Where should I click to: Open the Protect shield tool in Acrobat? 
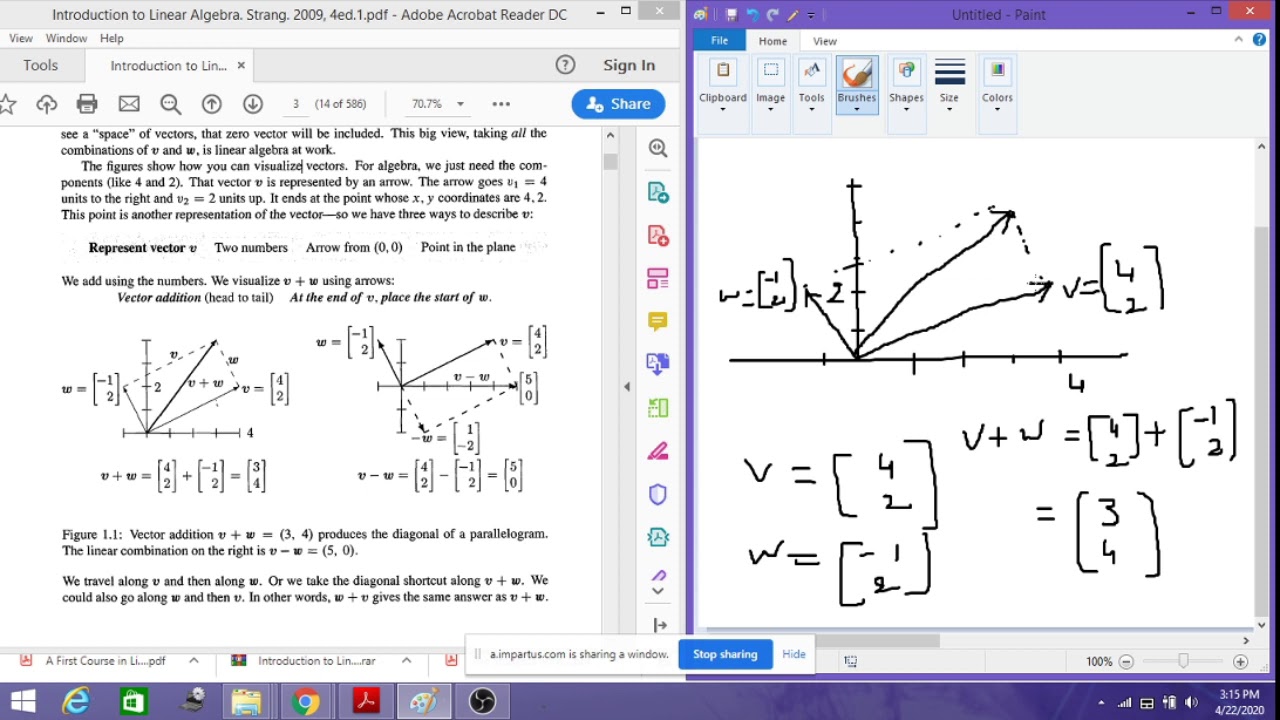coord(658,494)
